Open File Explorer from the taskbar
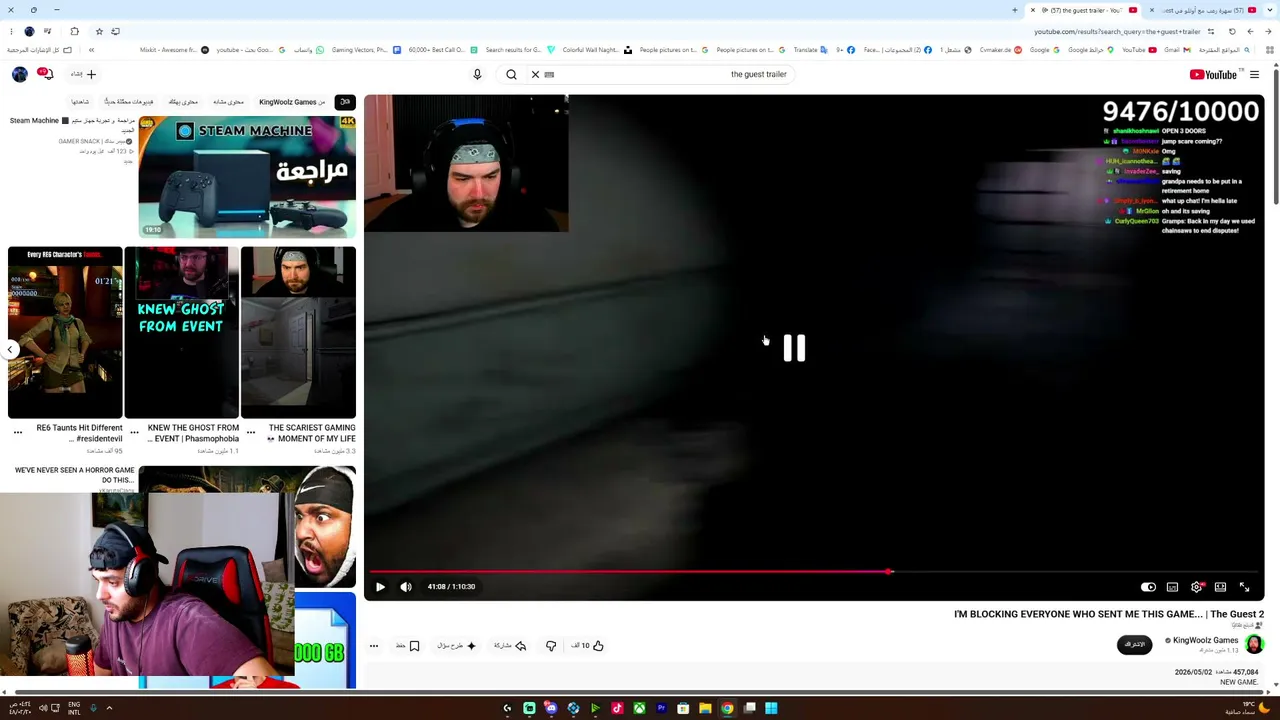The width and height of the screenshot is (1280, 720). coord(705,708)
